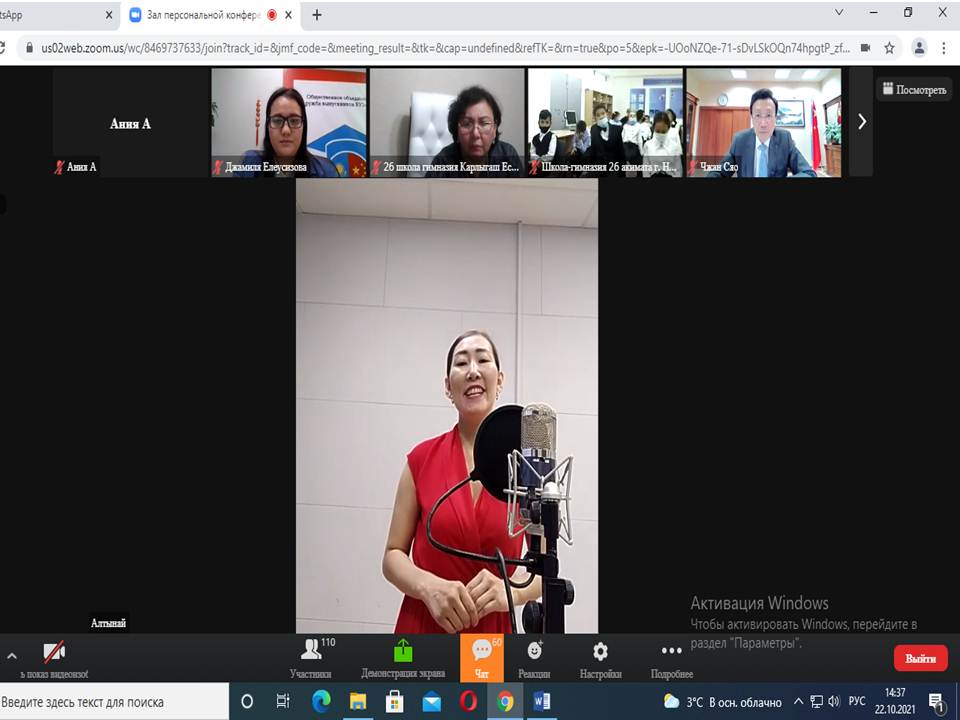The width and height of the screenshot is (960, 720).
Task: Open Microsoft Store from the taskbar
Action: pyautogui.click(x=394, y=702)
